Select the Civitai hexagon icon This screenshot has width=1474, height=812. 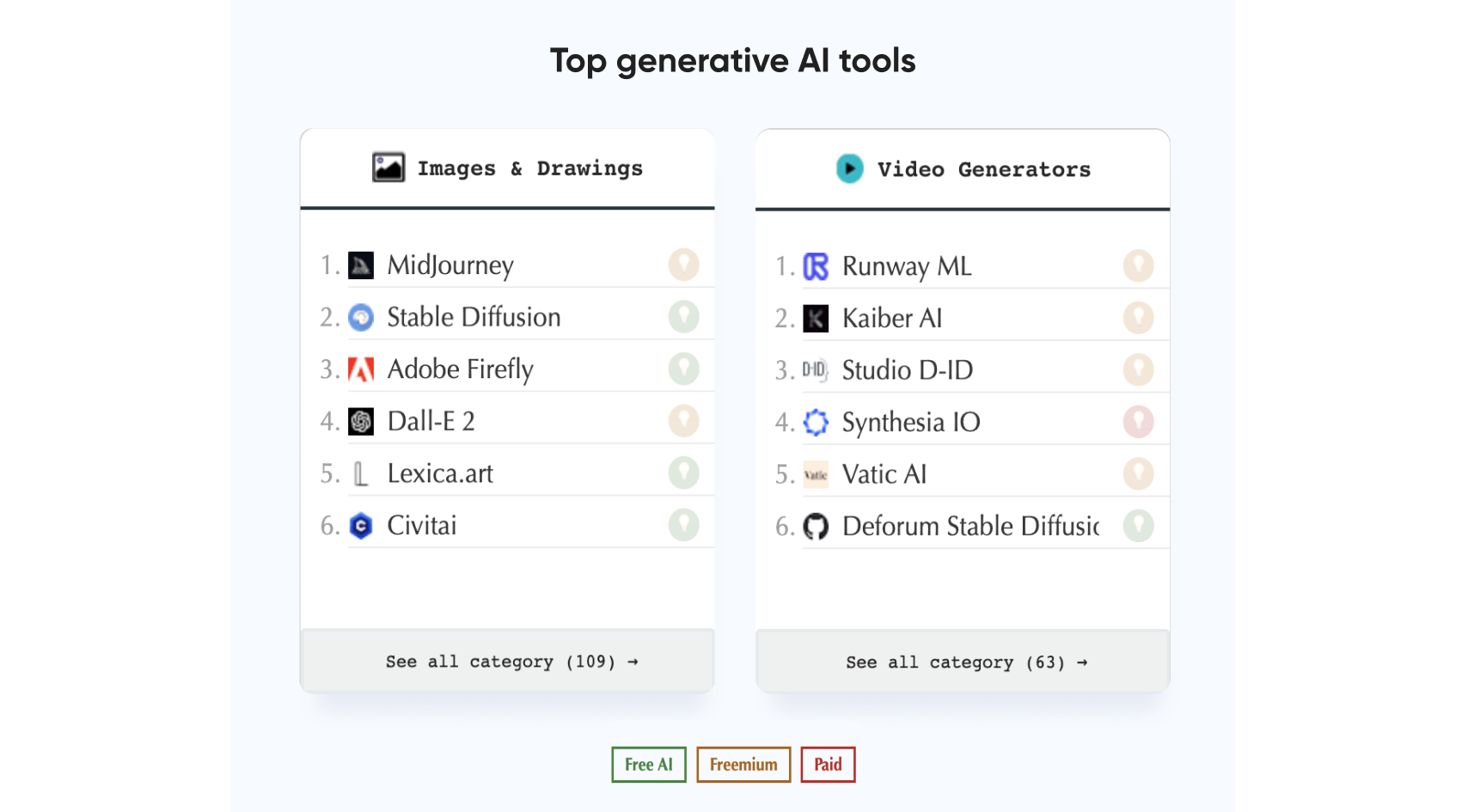click(362, 525)
